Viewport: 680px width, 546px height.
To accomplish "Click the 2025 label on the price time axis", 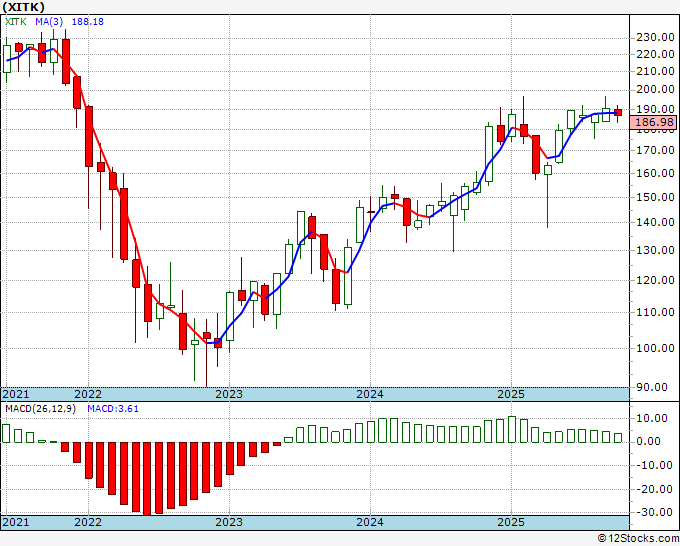I will pyautogui.click(x=511, y=394).
